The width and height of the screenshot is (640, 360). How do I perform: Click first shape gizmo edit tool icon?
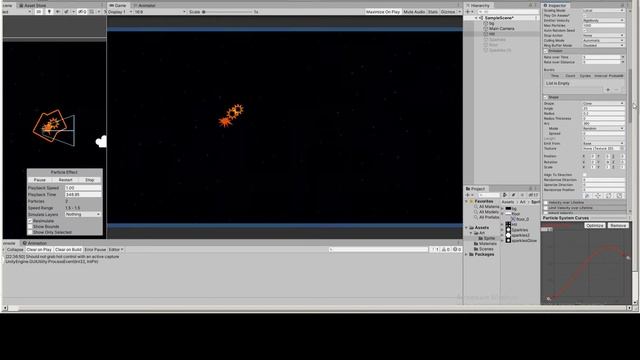point(587,196)
